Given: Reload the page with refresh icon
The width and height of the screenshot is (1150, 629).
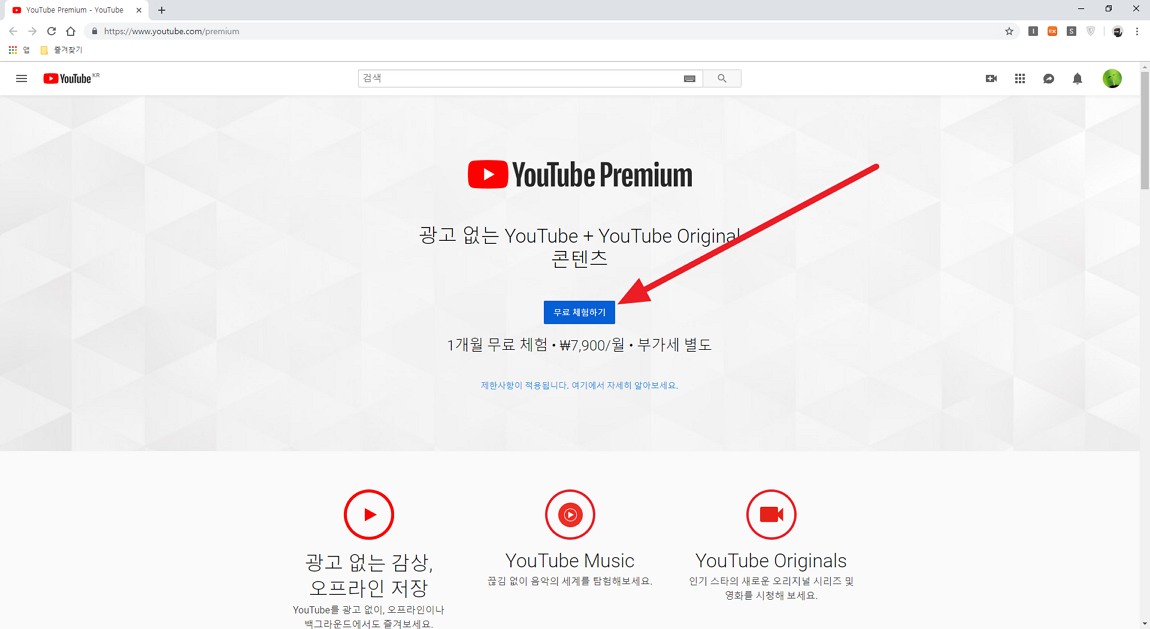Looking at the screenshot, I should click(51, 31).
